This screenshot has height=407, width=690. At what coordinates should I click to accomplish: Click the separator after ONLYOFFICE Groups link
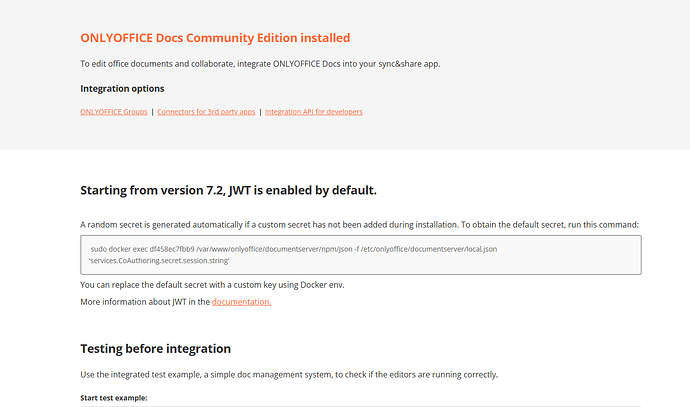tap(152, 112)
